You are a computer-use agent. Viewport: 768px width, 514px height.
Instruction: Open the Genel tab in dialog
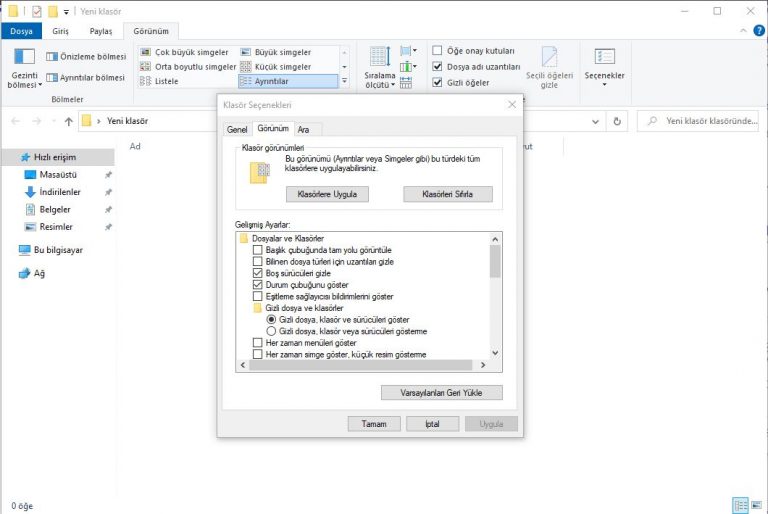click(x=237, y=129)
